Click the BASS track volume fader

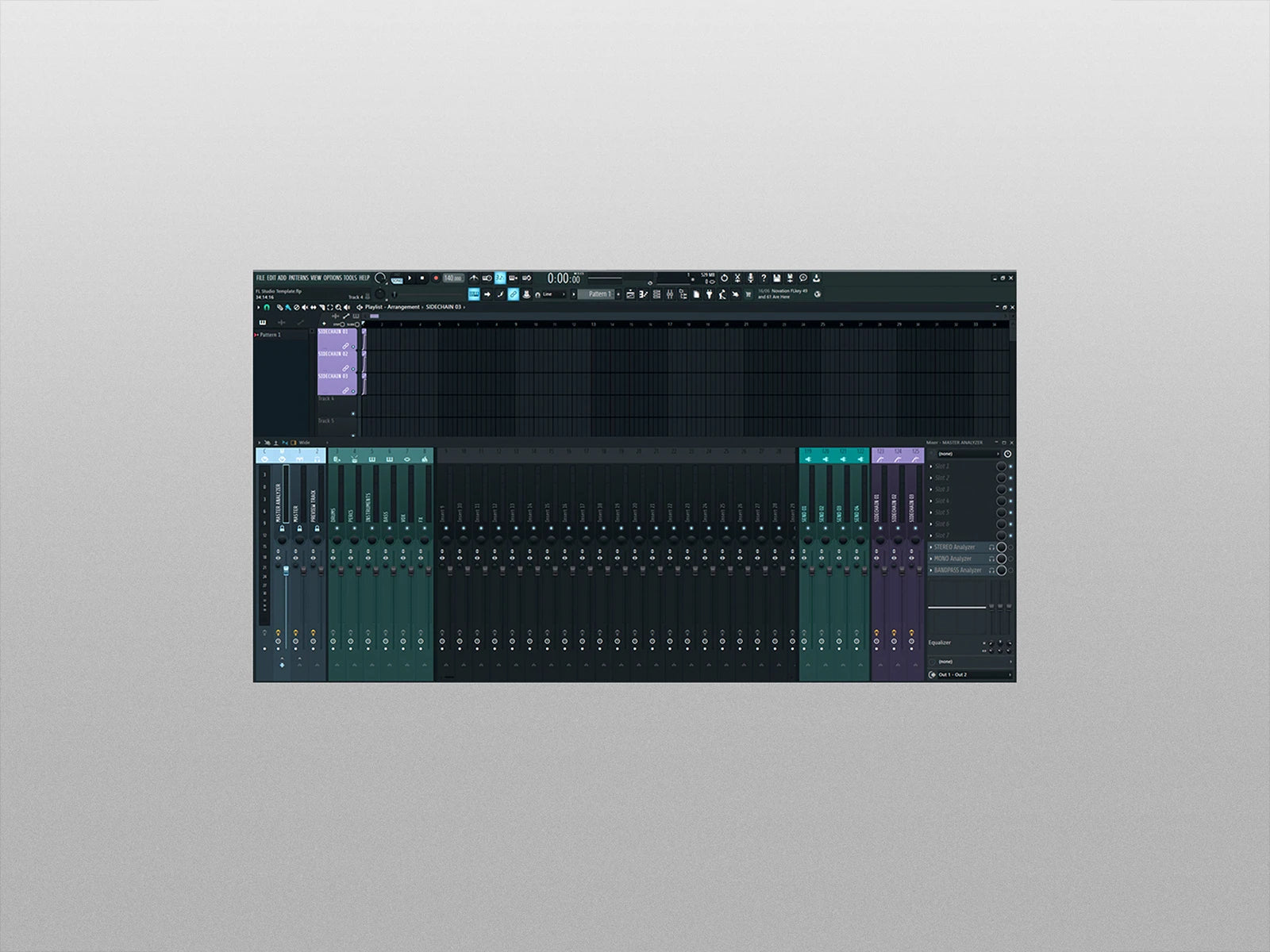coord(394,571)
